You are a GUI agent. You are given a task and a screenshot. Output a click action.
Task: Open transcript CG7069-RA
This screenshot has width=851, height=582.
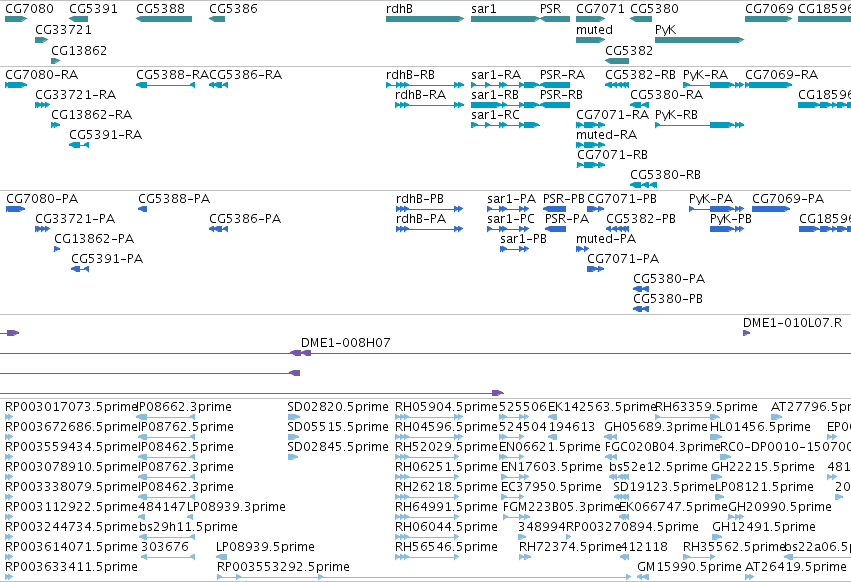click(782, 75)
